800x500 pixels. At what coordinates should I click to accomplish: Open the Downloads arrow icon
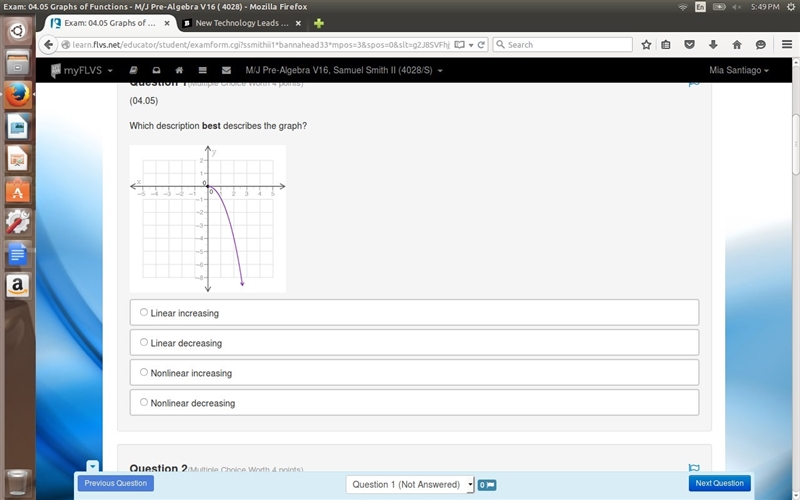tap(713, 45)
